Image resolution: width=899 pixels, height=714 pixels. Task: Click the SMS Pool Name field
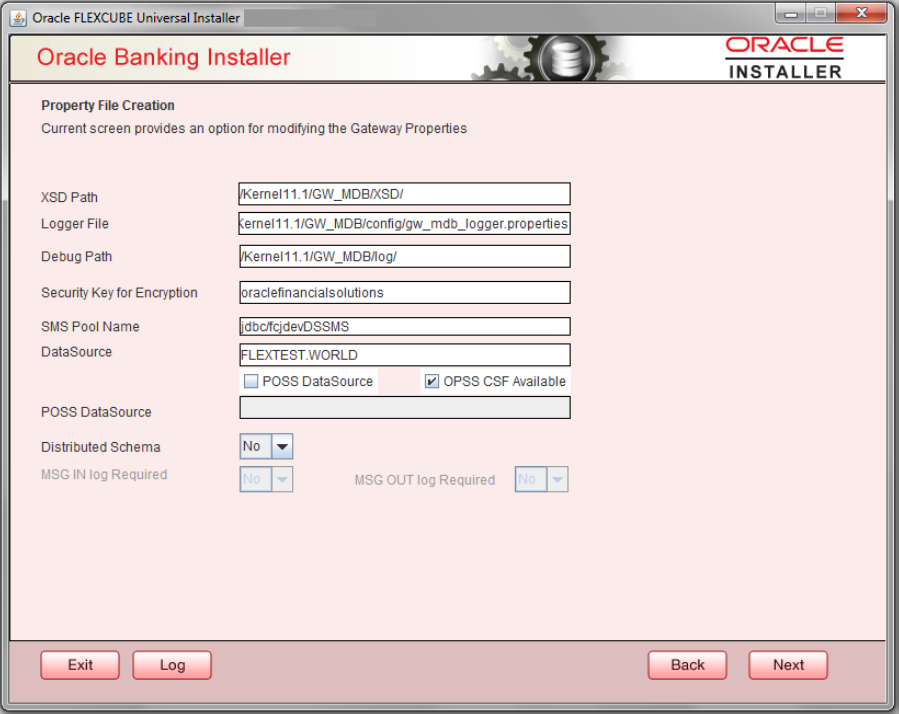pos(404,326)
